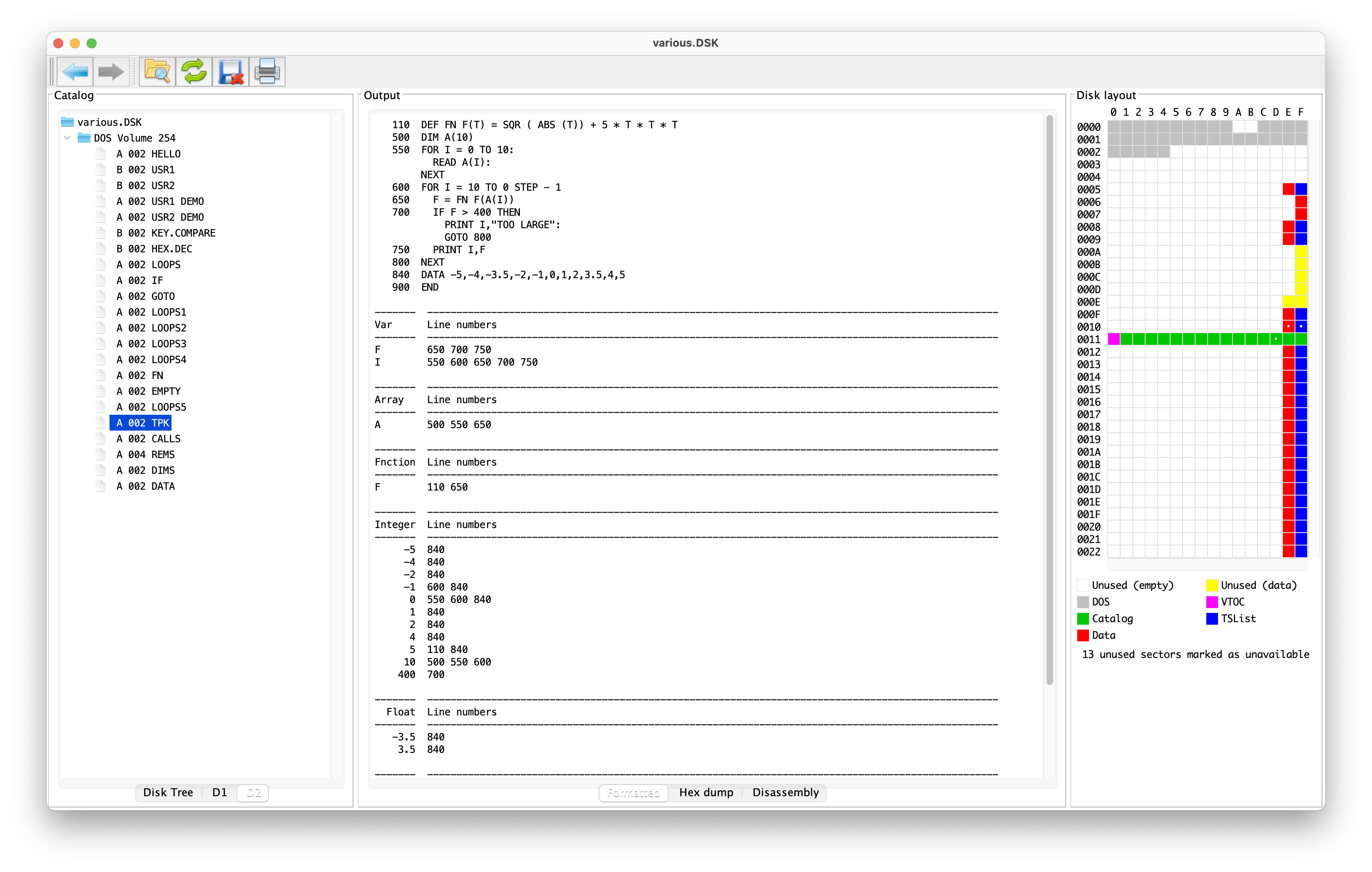1372x872 pixels.
Task: Click the output panel vertical scrollbar
Action: [x=1049, y=399]
